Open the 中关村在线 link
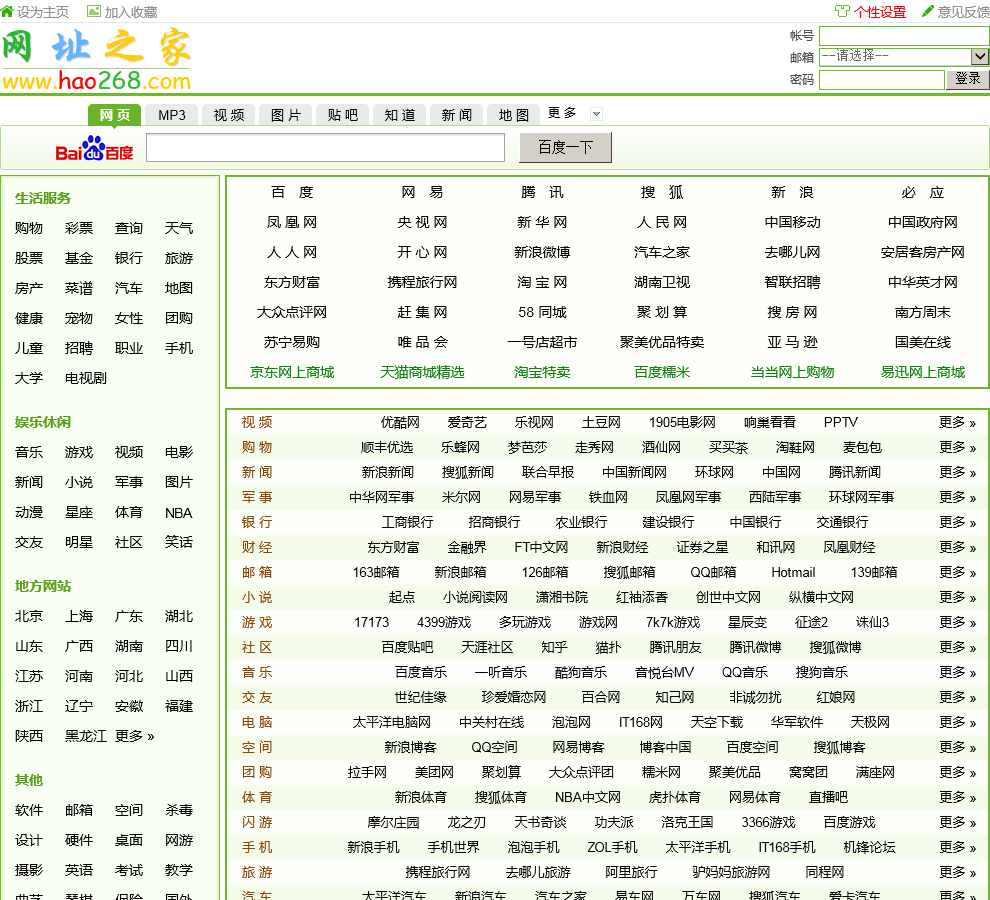This screenshot has height=900, width=990. [491, 722]
